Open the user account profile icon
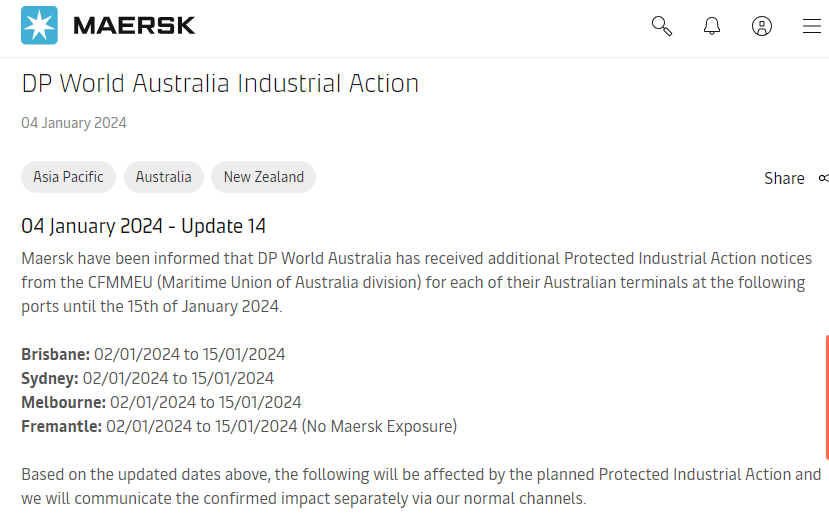The width and height of the screenshot is (829, 514). click(762, 26)
